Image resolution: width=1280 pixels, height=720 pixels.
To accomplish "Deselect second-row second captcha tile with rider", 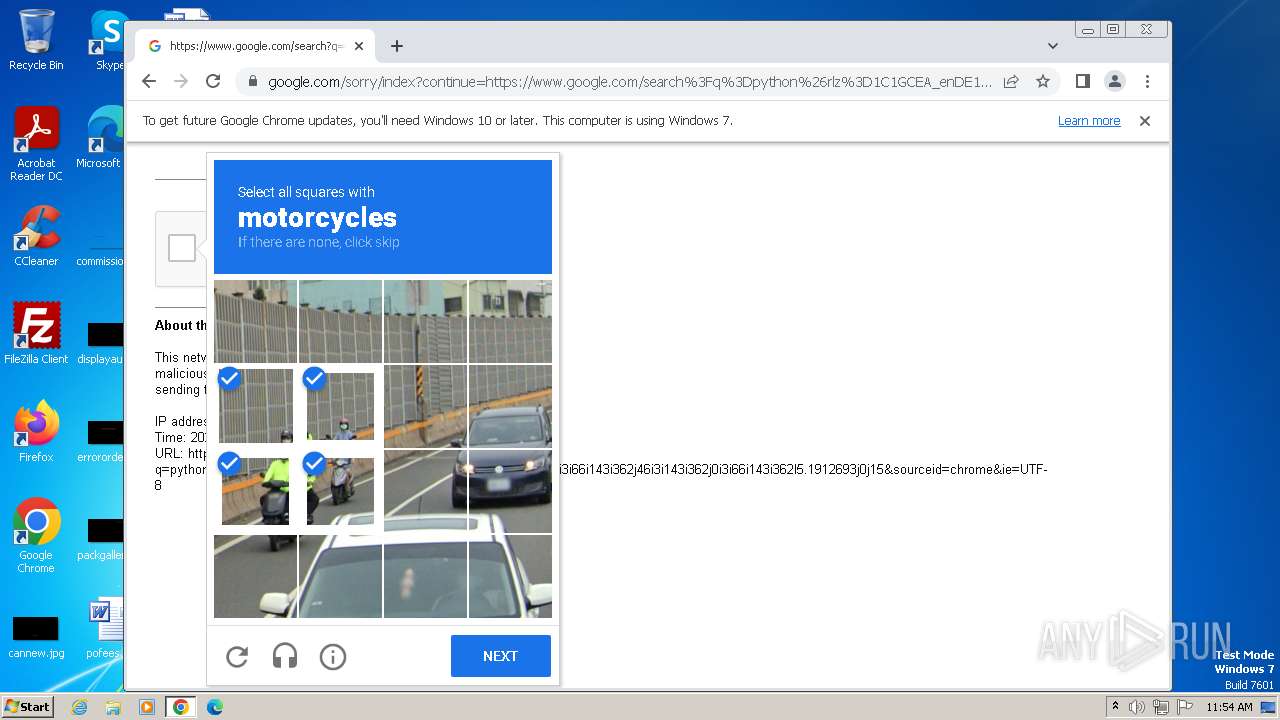I will click(340, 406).
